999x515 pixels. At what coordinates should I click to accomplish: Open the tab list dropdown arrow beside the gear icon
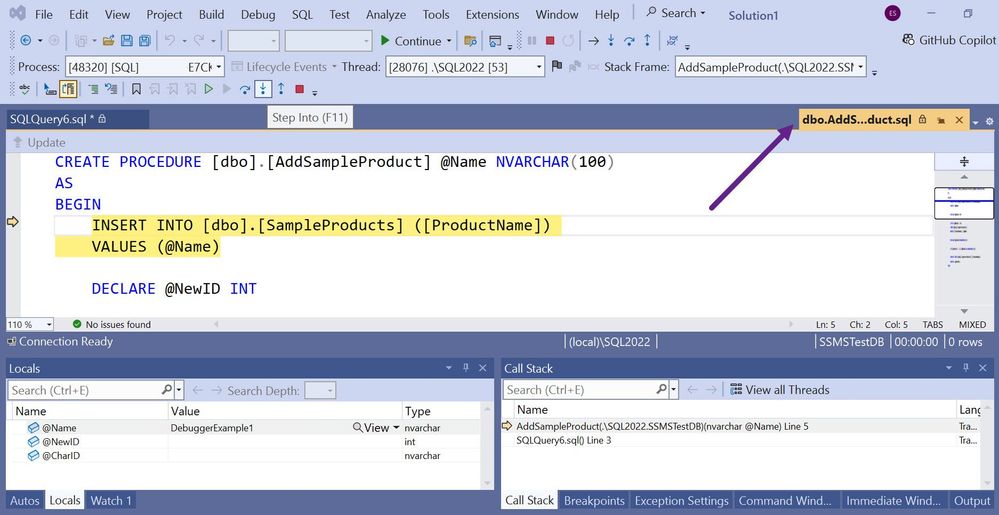click(x=976, y=121)
